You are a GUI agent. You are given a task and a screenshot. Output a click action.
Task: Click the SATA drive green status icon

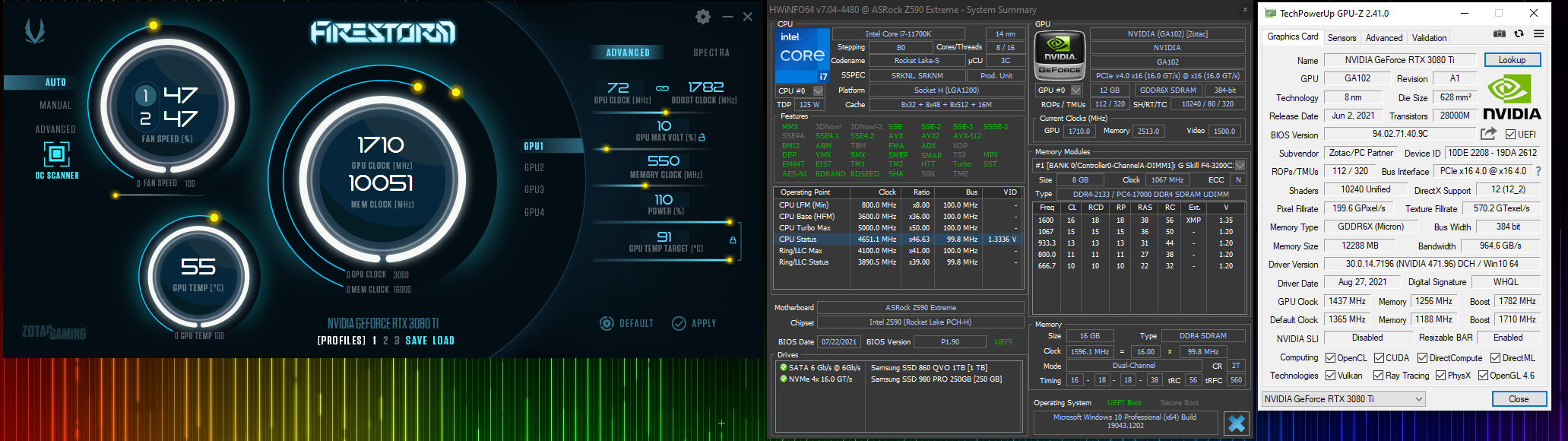[783, 367]
